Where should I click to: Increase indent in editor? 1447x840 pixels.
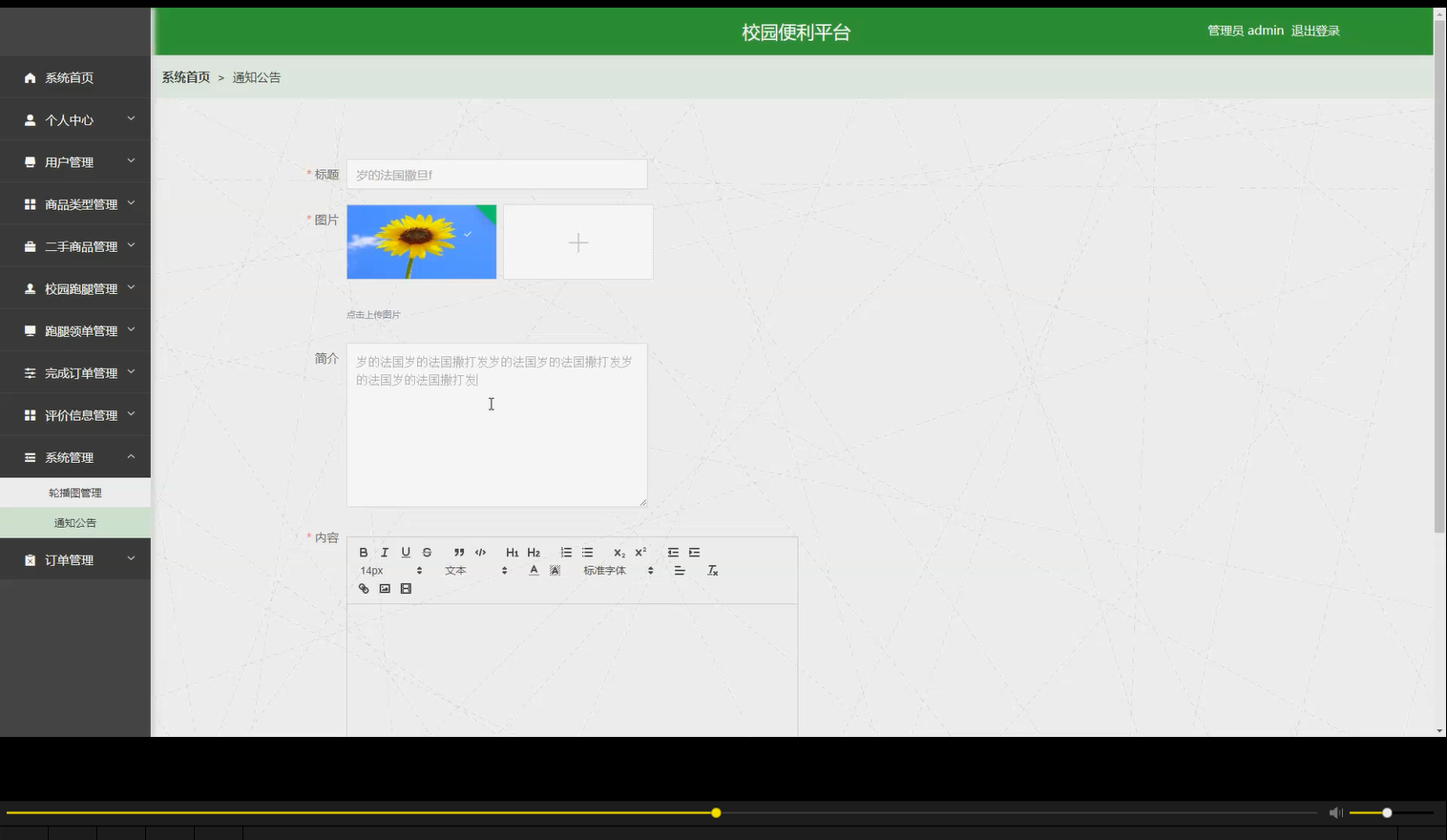(x=694, y=553)
